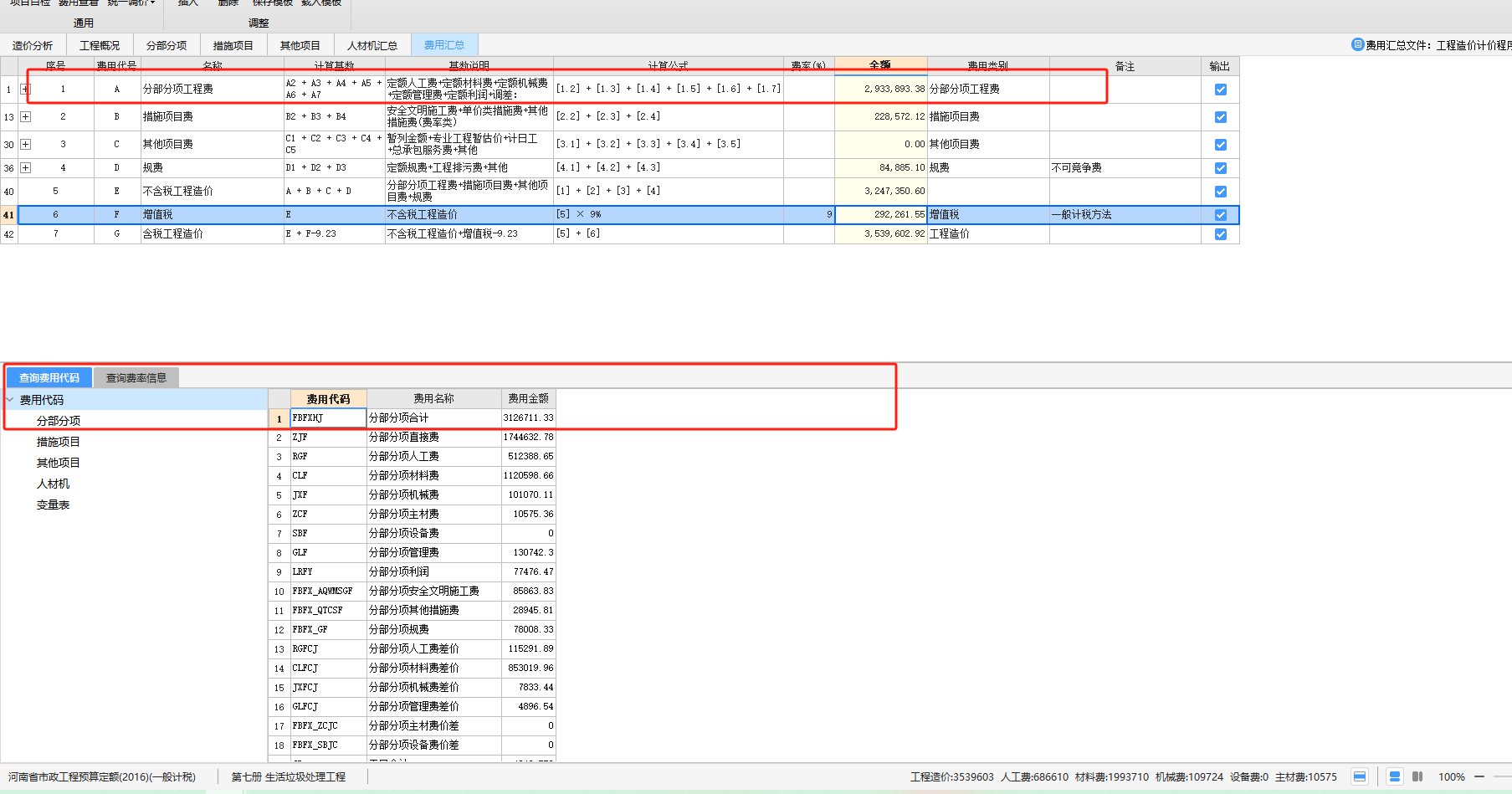
Task: Click the RGF fee code cell
Action: [x=328, y=456]
